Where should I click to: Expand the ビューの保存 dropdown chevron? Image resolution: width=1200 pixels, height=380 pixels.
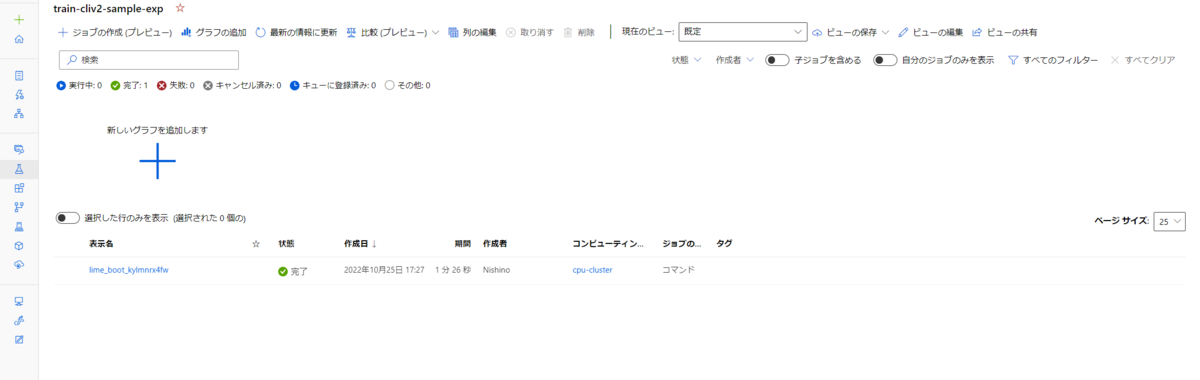point(885,32)
